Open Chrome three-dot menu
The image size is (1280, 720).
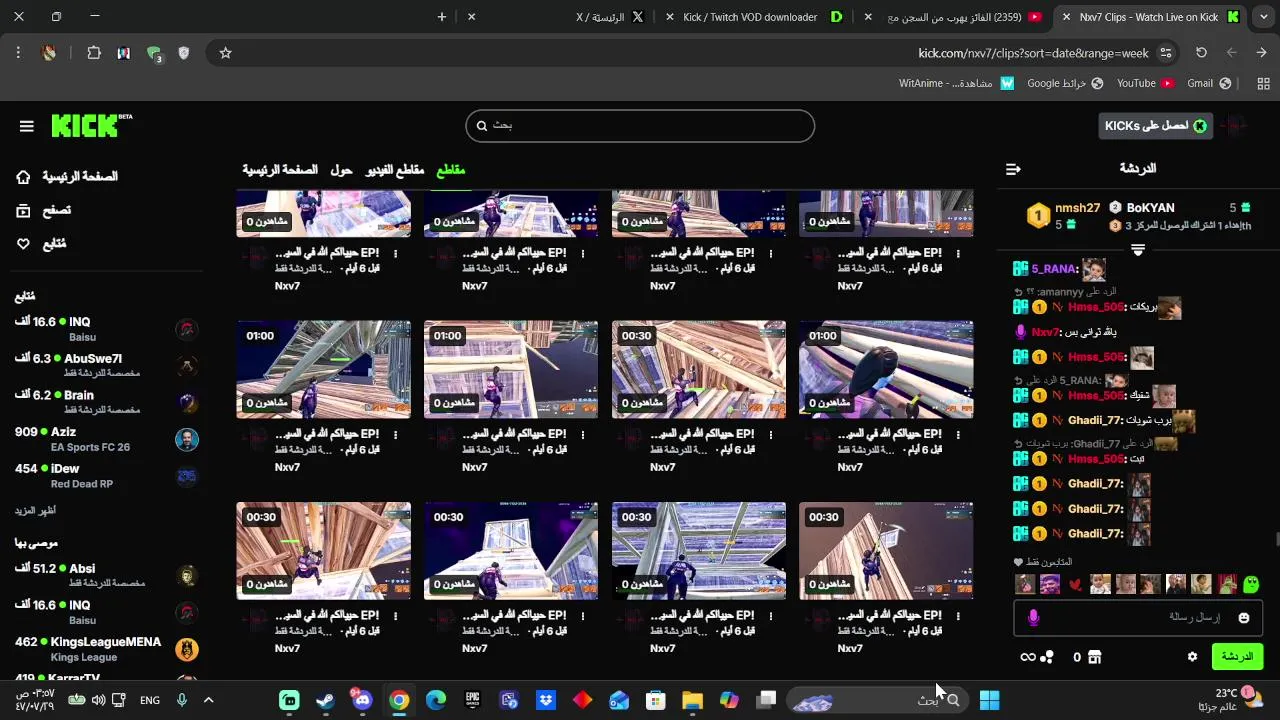(x=18, y=53)
